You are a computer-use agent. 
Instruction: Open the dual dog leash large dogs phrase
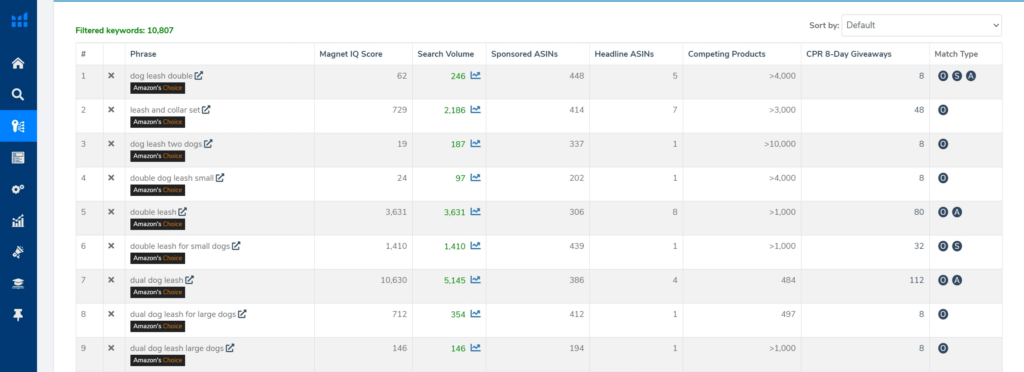[176, 348]
